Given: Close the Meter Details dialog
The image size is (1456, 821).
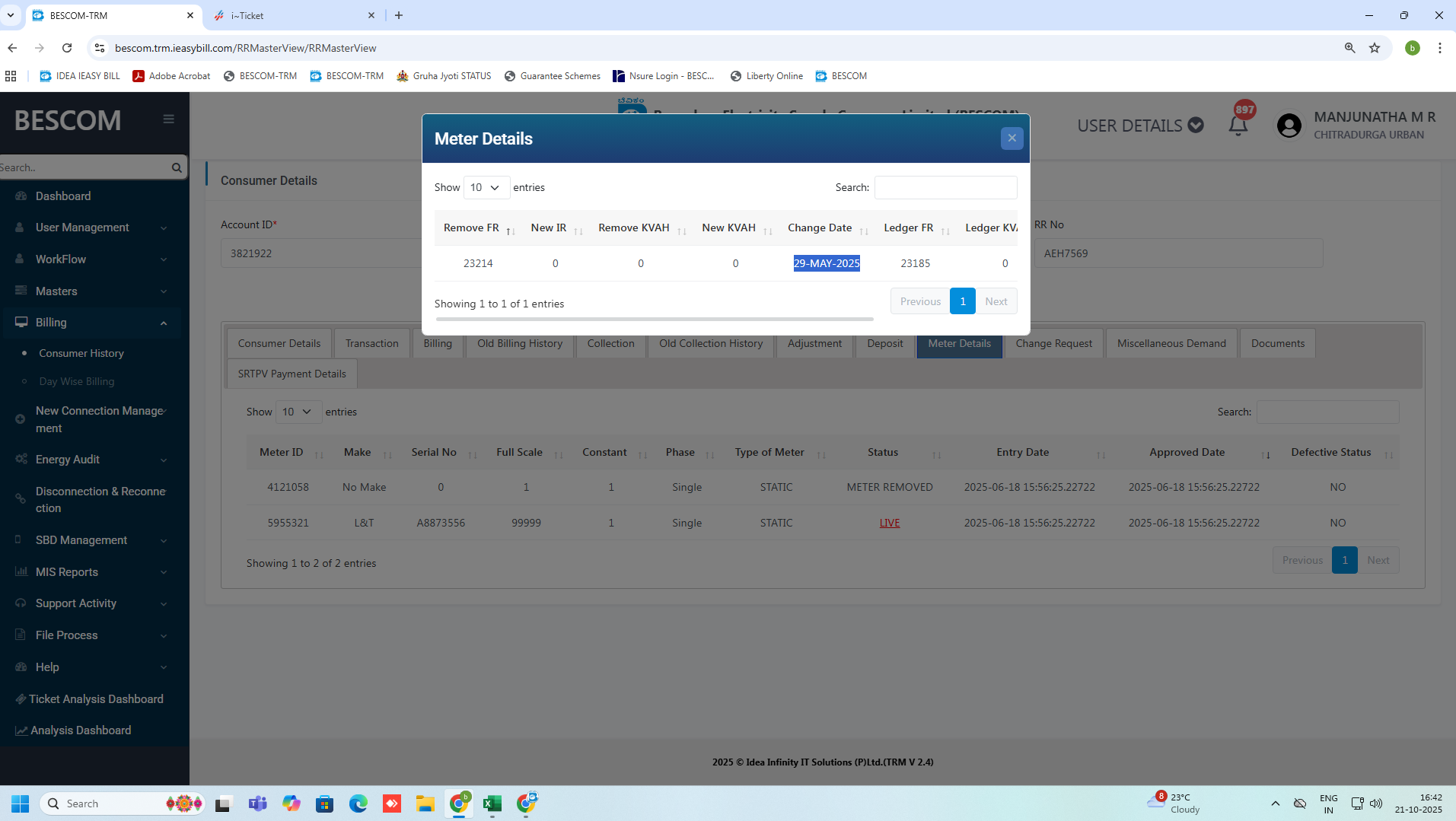Looking at the screenshot, I should click(x=1012, y=138).
